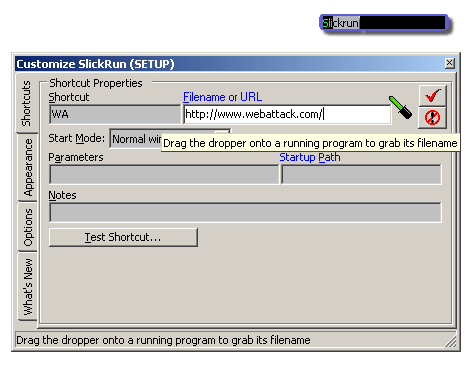Click the Notes label

click(x=62, y=195)
